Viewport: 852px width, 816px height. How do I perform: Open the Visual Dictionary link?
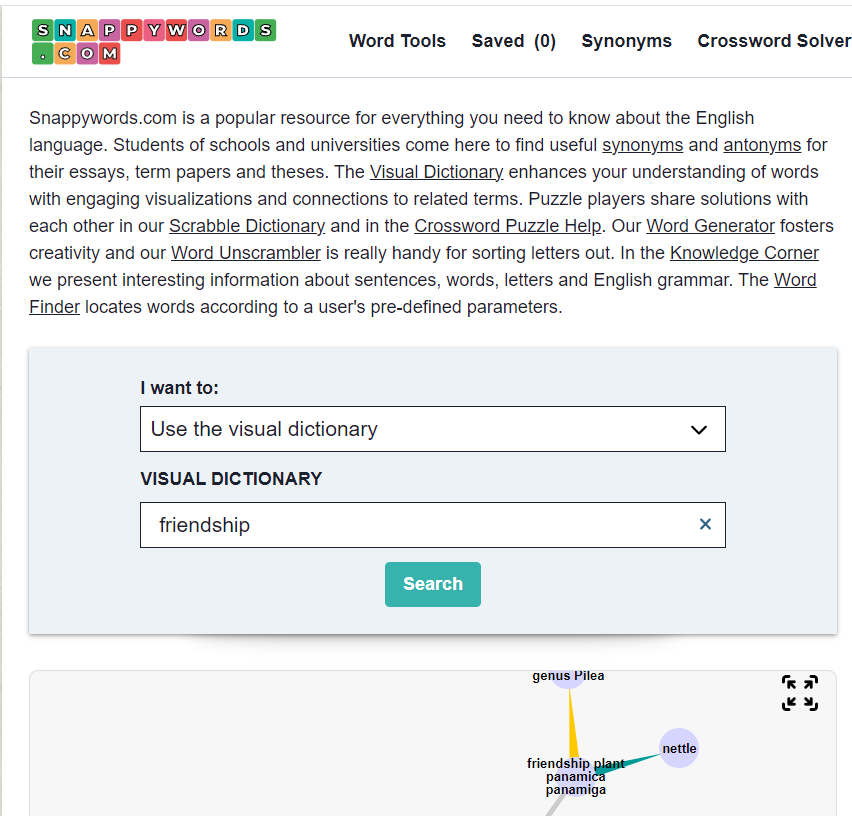[436, 172]
